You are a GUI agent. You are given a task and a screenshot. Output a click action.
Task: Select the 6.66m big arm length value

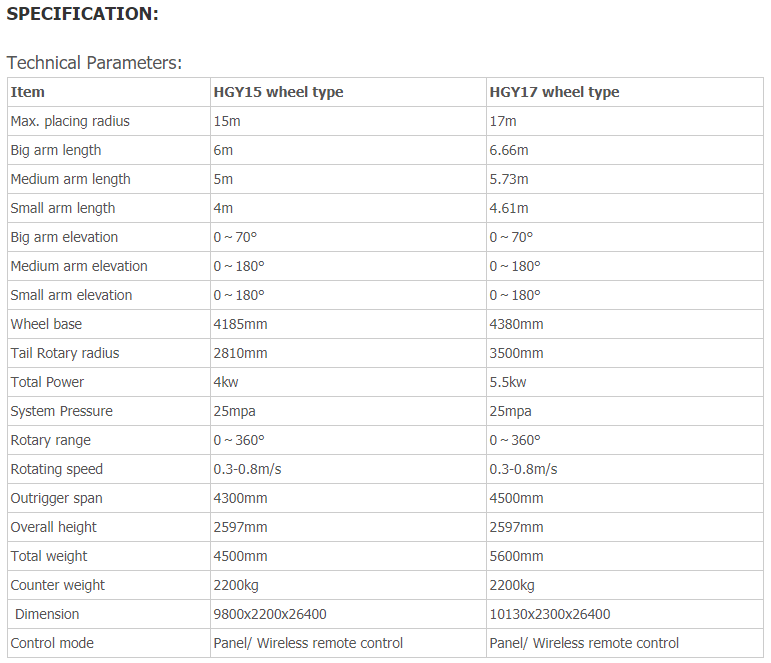[508, 150]
